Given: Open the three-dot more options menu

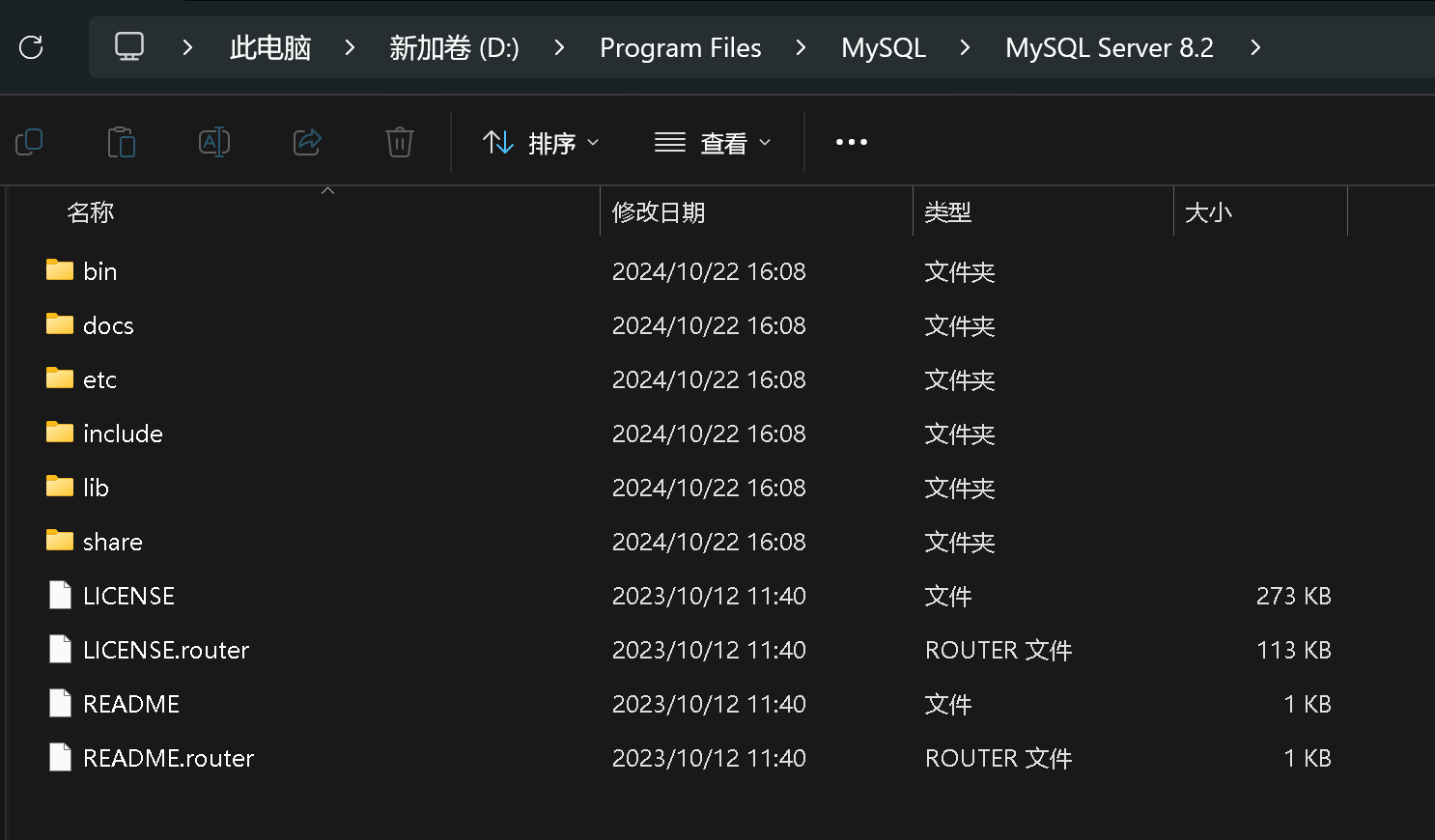Looking at the screenshot, I should 852,143.
